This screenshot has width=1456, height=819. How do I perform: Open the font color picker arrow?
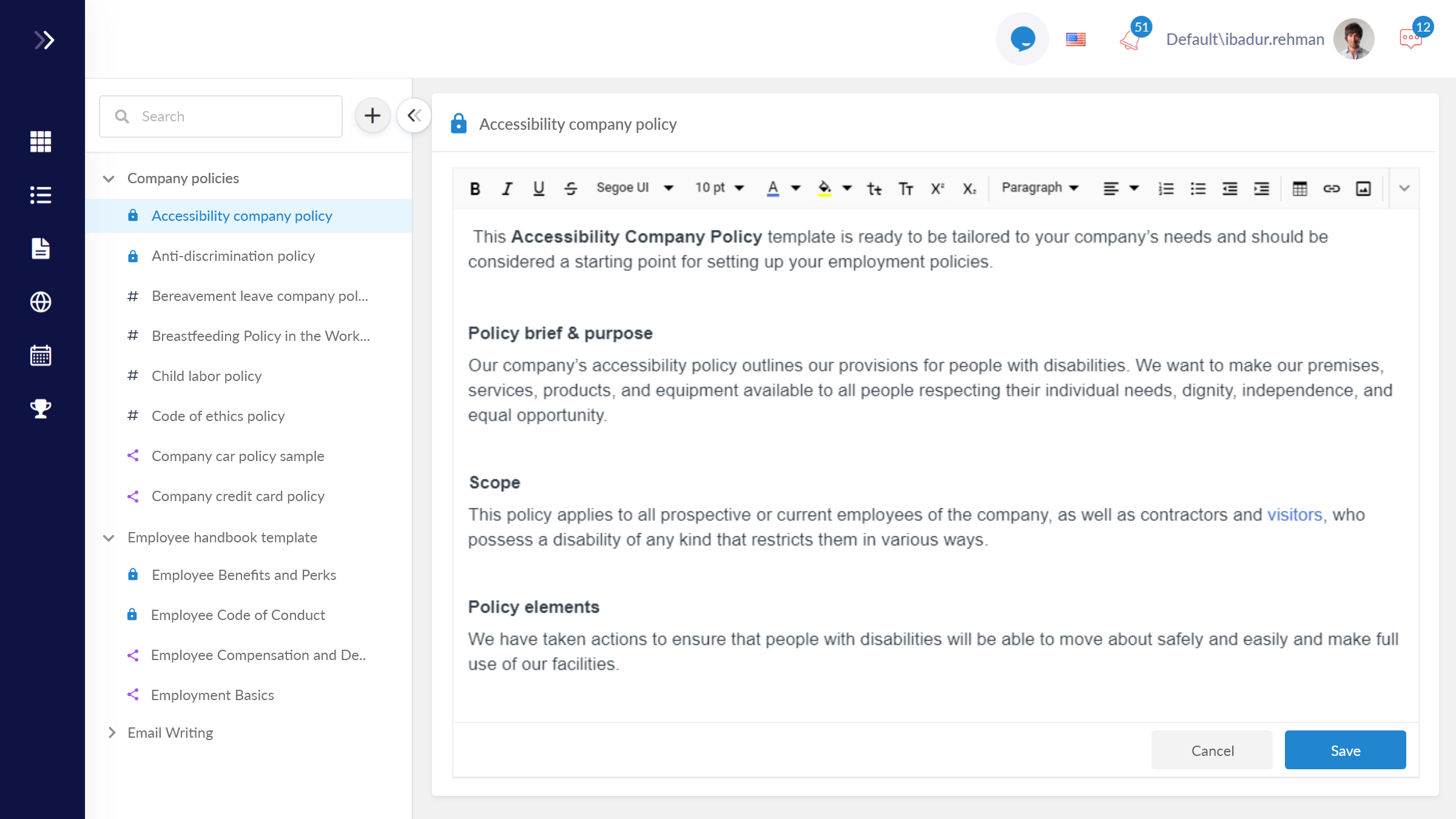[795, 189]
